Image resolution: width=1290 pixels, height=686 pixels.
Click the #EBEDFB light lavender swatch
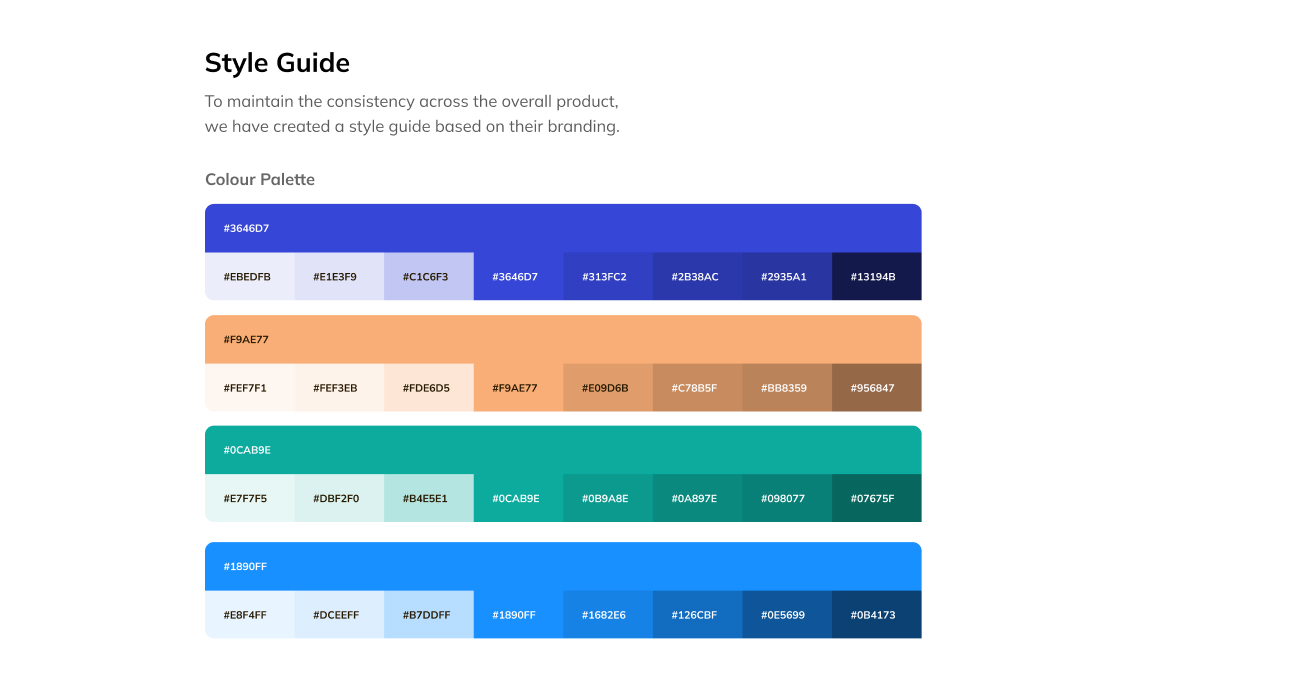click(x=249, y=277)
